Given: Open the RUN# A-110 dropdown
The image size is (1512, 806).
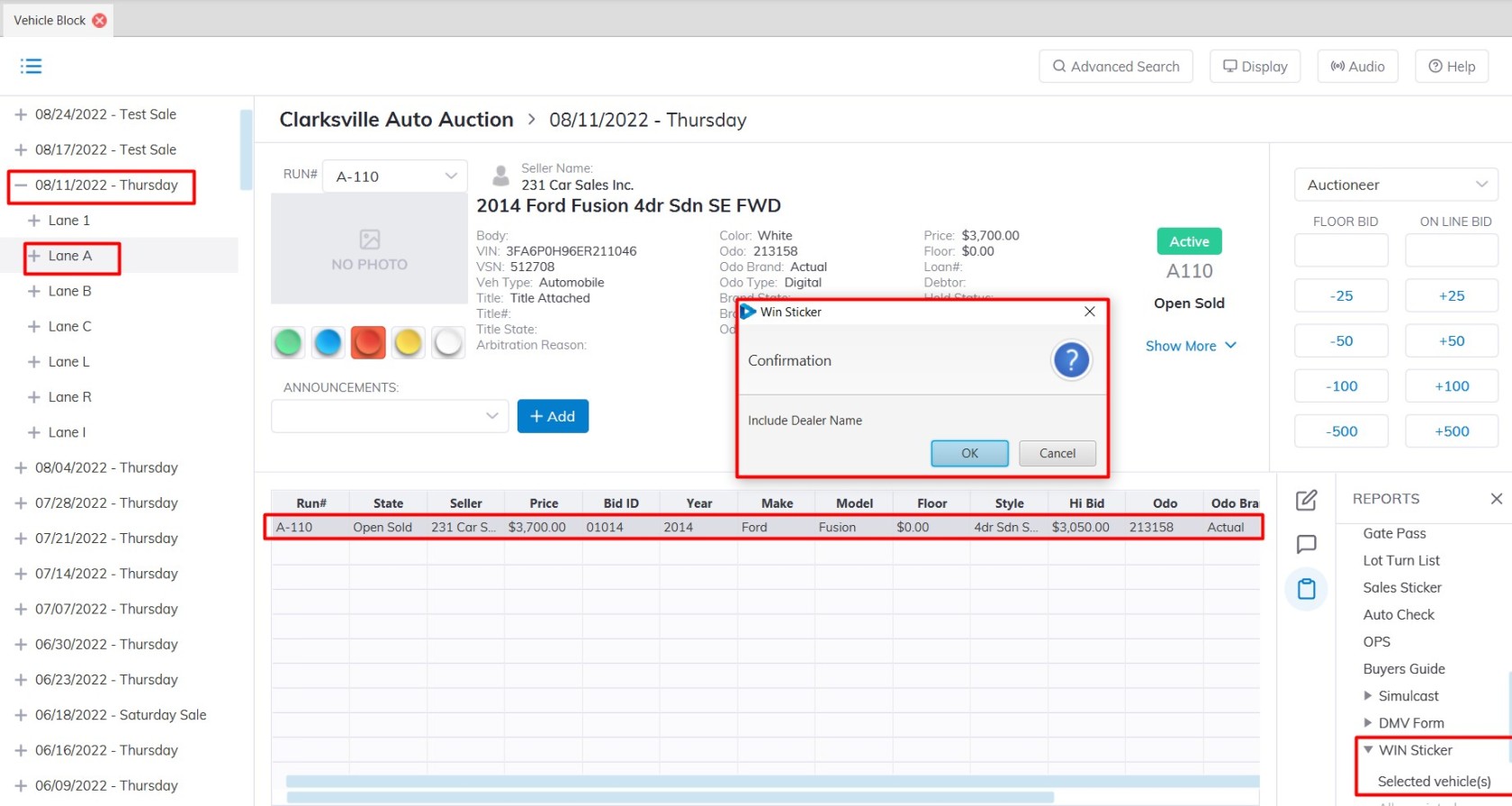Looking at the screenshot, I should coord(395,177).
